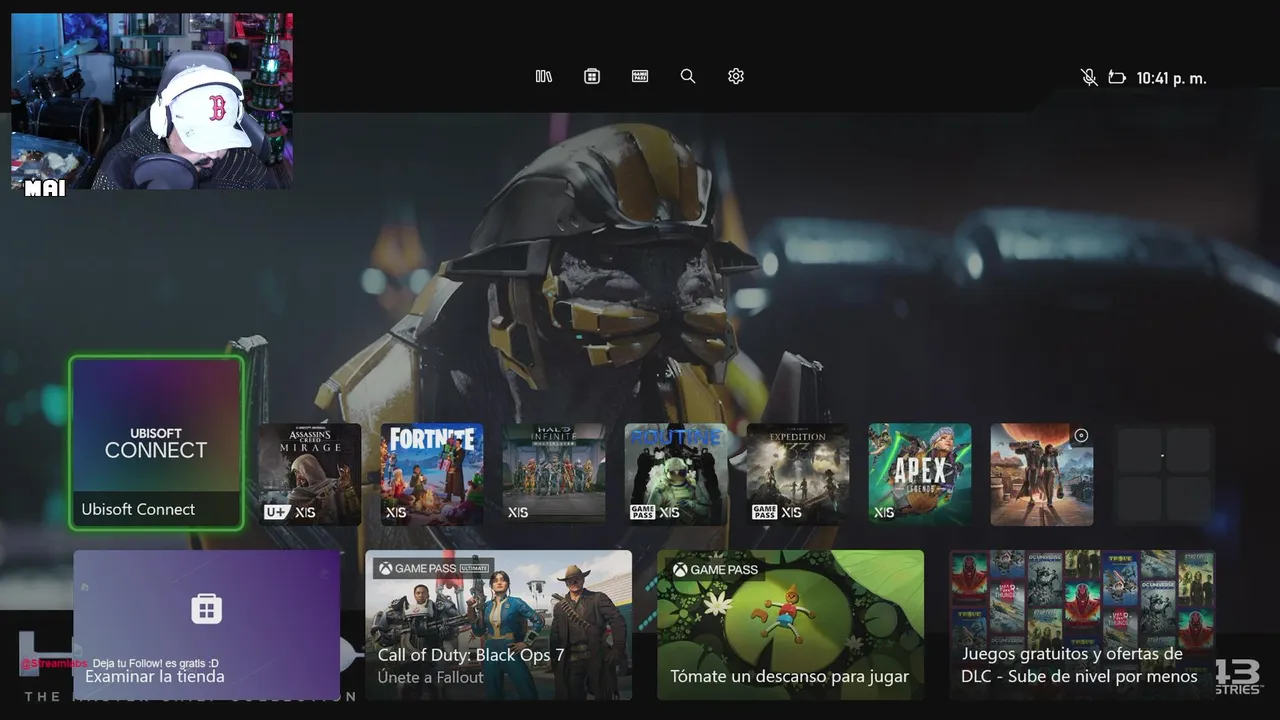
Task: Click the X|S badge on Fortnite tile
Action: click(396, 513)
